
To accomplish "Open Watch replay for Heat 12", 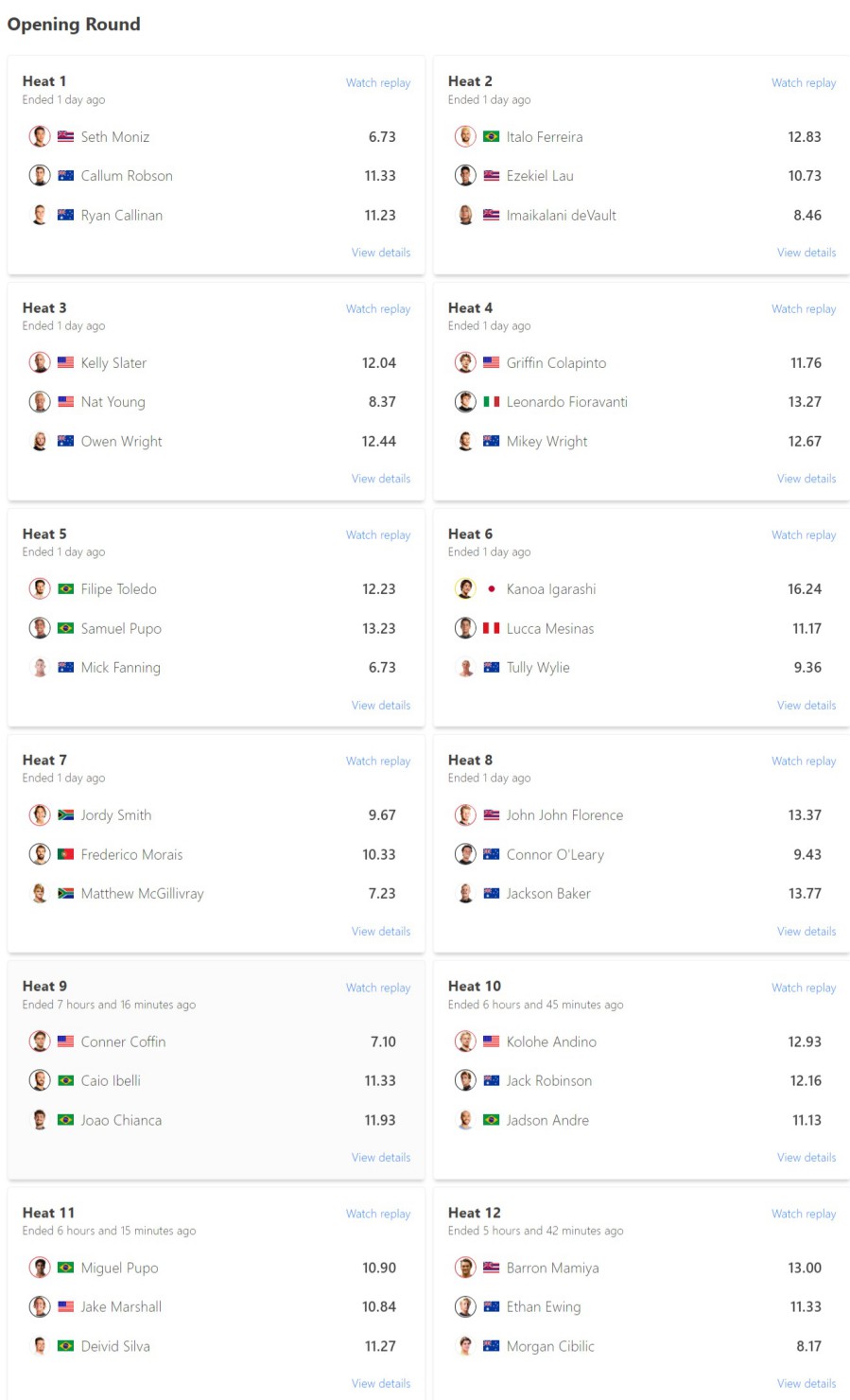I will 804,1214.
